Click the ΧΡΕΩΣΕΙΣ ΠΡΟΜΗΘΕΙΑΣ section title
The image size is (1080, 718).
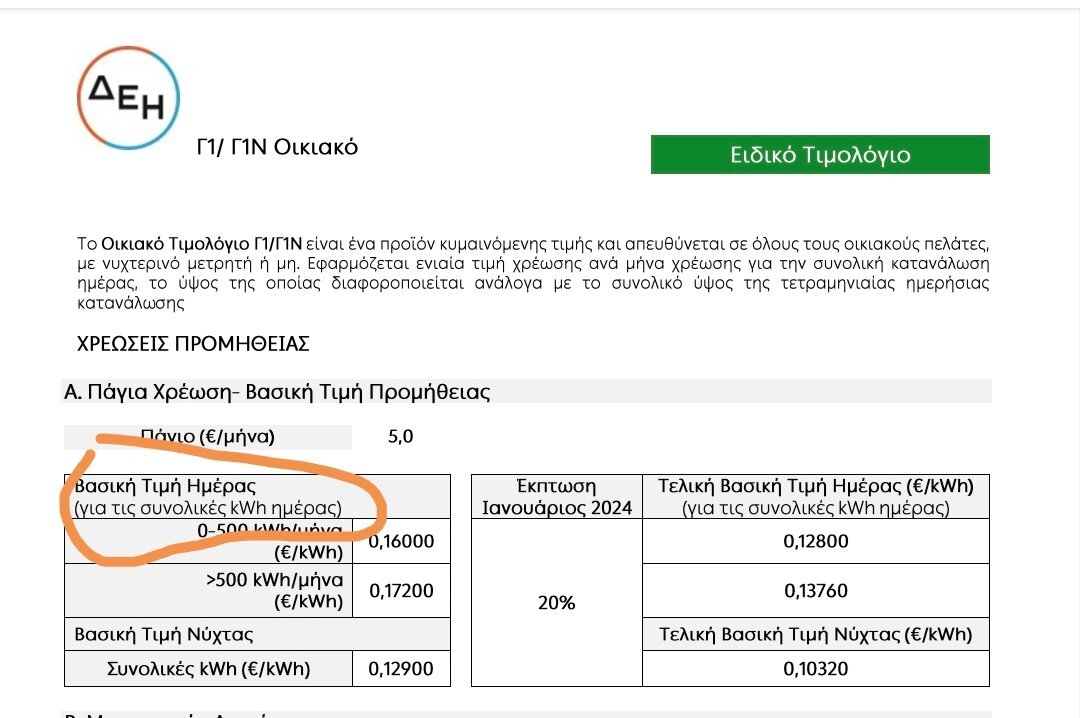point(193,344)
